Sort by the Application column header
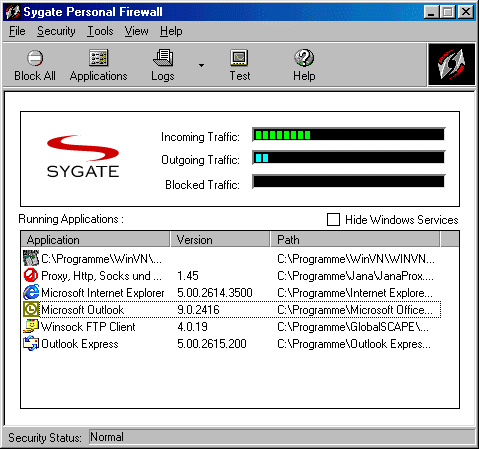Screen dimensions: 479x449 point(95,240)
